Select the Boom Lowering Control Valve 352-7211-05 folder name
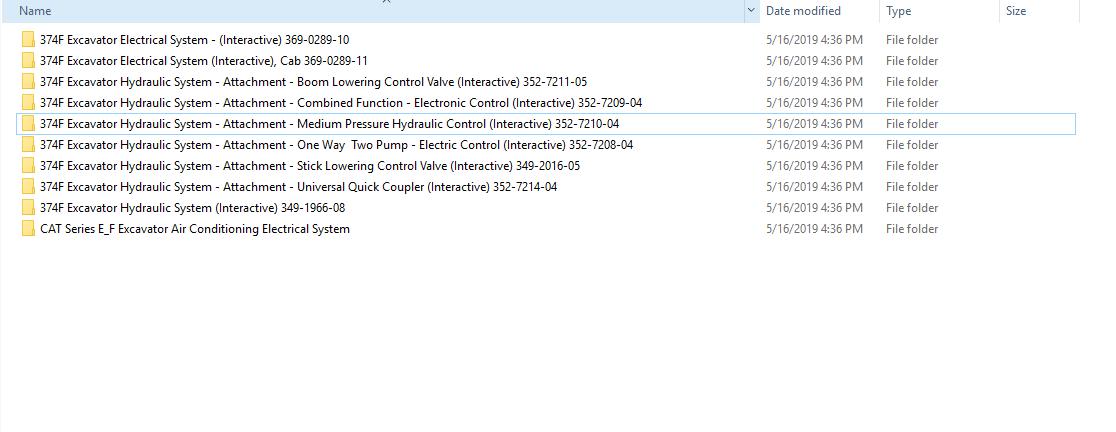1116x432 pixels. [x=313, y=82]
